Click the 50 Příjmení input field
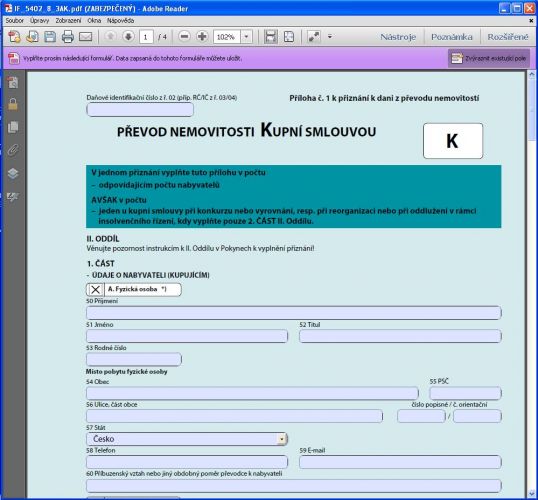This screenshot has height=500, width=538. click(294, 313)
